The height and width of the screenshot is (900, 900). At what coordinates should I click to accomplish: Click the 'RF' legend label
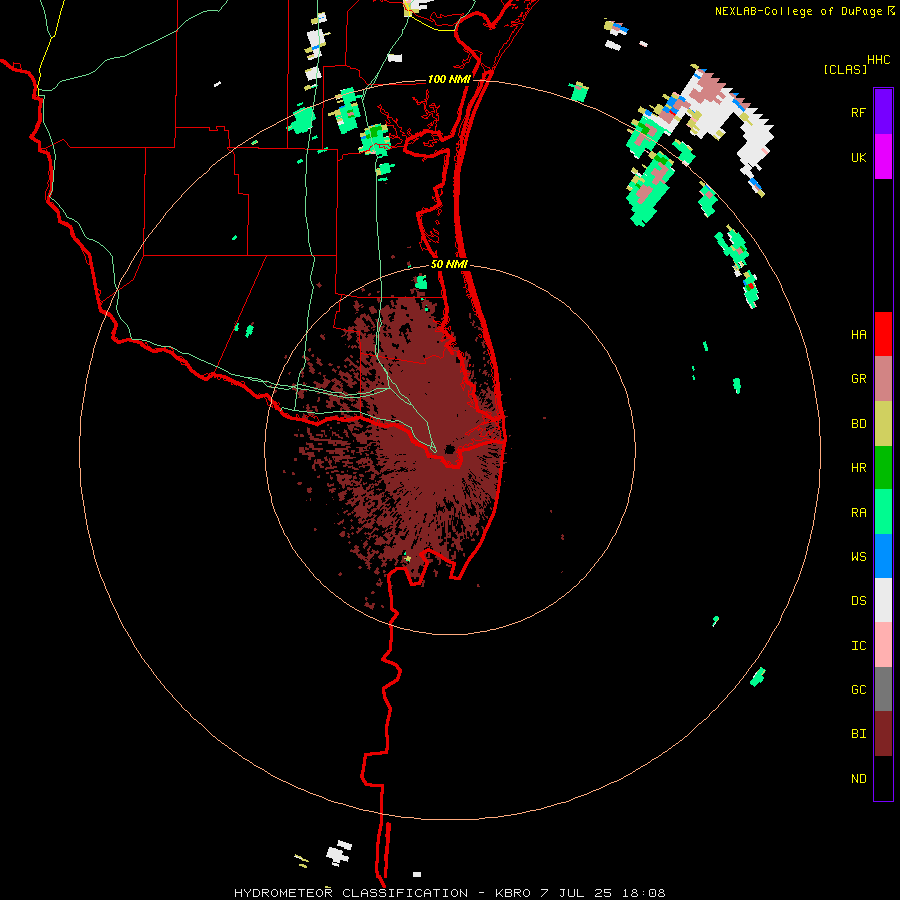coord(858,112)
